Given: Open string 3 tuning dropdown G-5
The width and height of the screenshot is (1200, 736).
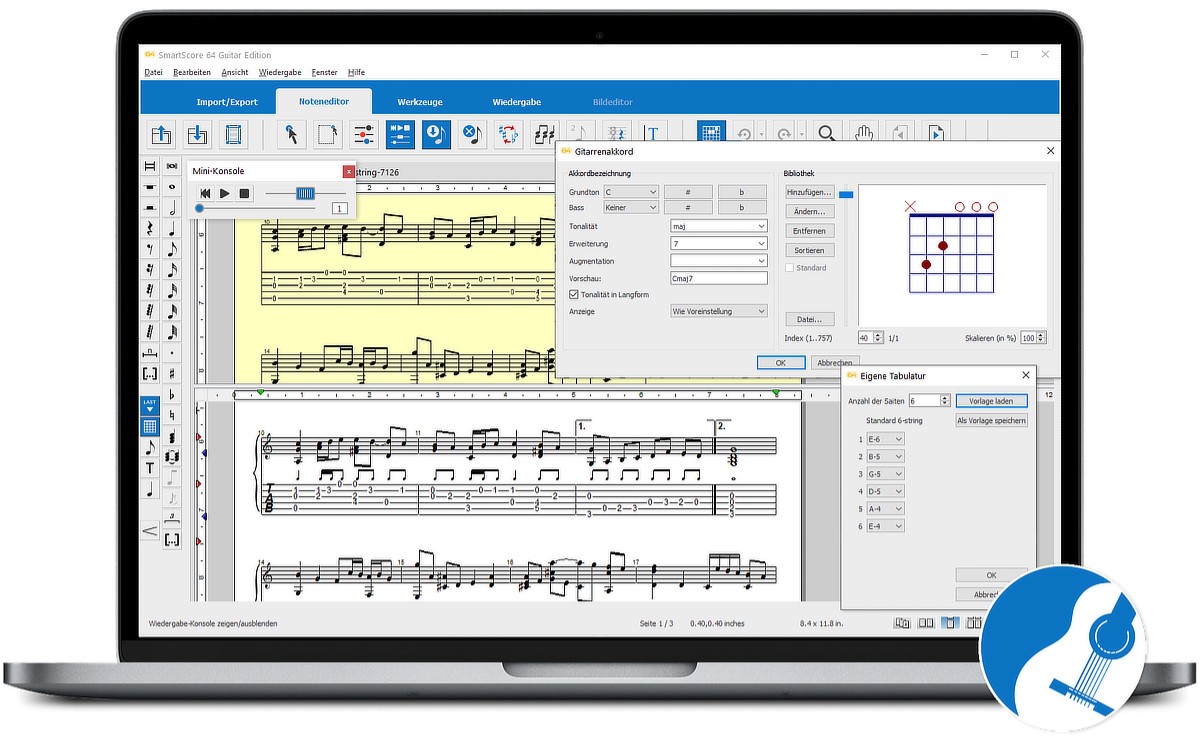Looking at the screenshot, I should pyautogui.click(x=886, y=474).
